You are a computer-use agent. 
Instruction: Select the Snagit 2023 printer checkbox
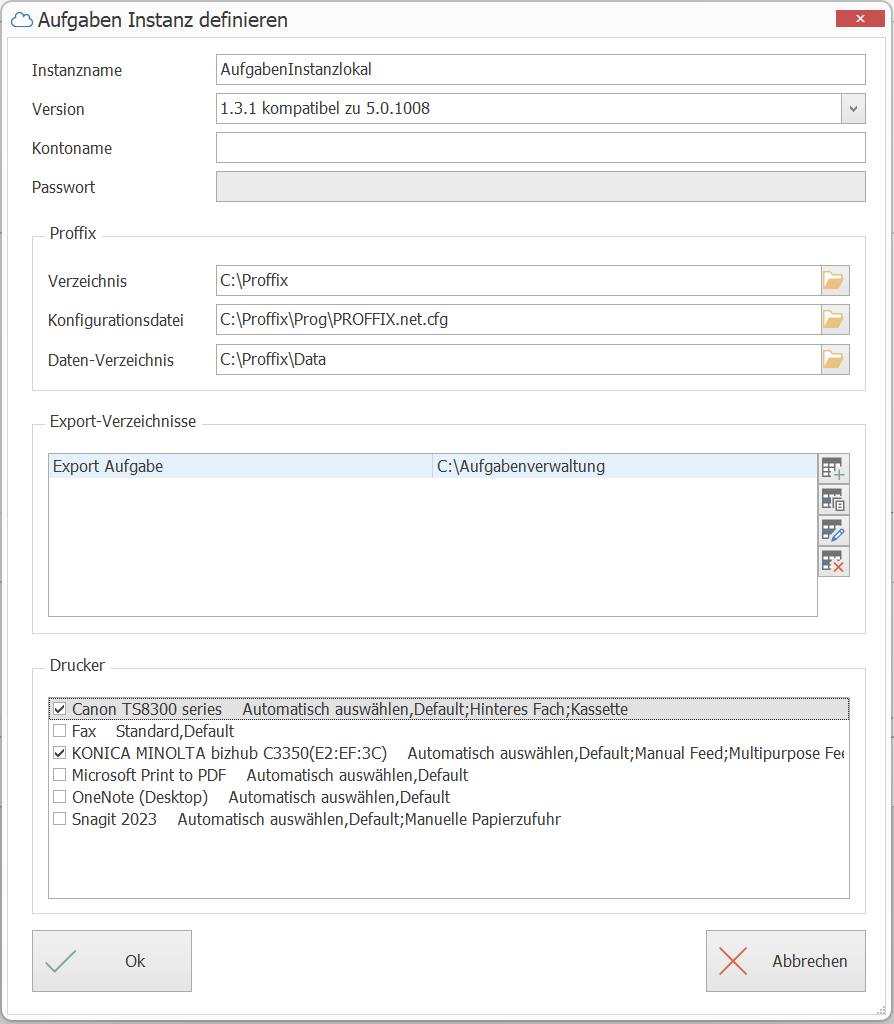(59, 819)
